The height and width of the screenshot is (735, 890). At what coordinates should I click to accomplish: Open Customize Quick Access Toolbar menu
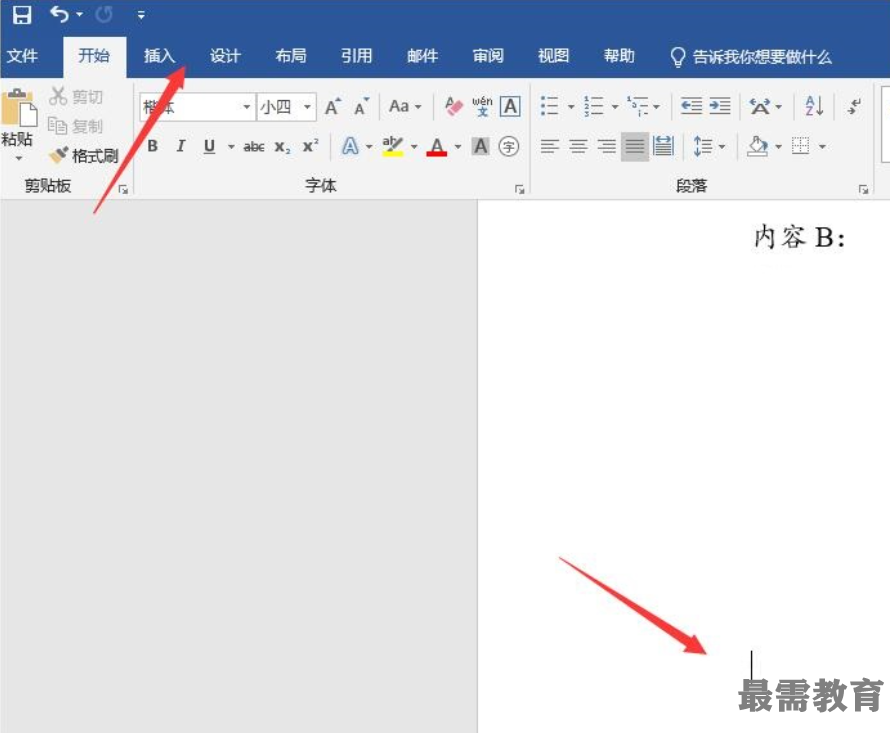[x=141, y=15]
